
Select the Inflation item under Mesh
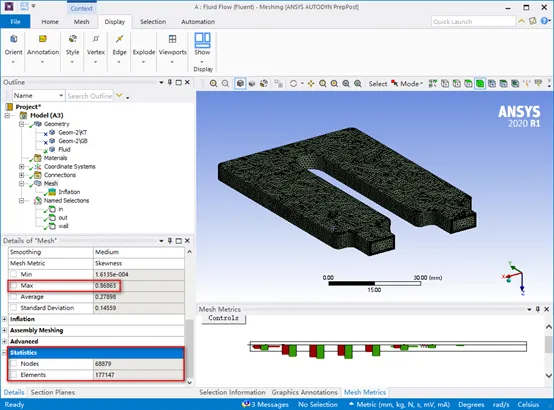click(69, 192)
